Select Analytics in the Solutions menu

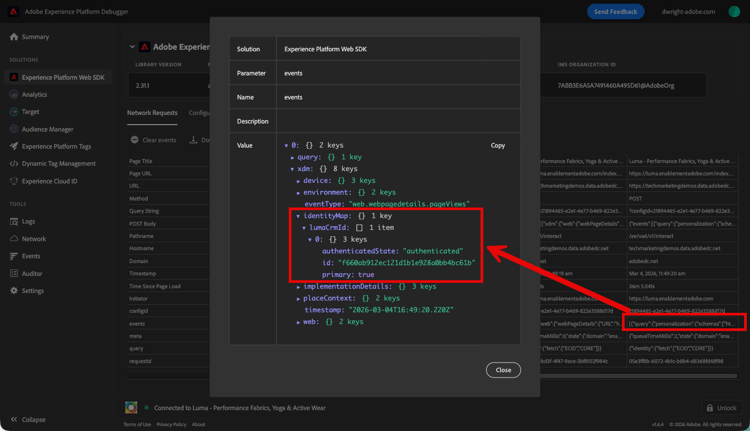click(34, 95)
